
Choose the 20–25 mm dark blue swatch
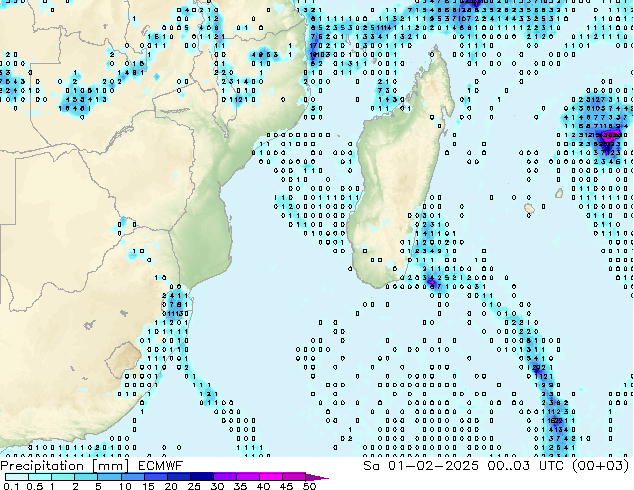click(179, 477)
